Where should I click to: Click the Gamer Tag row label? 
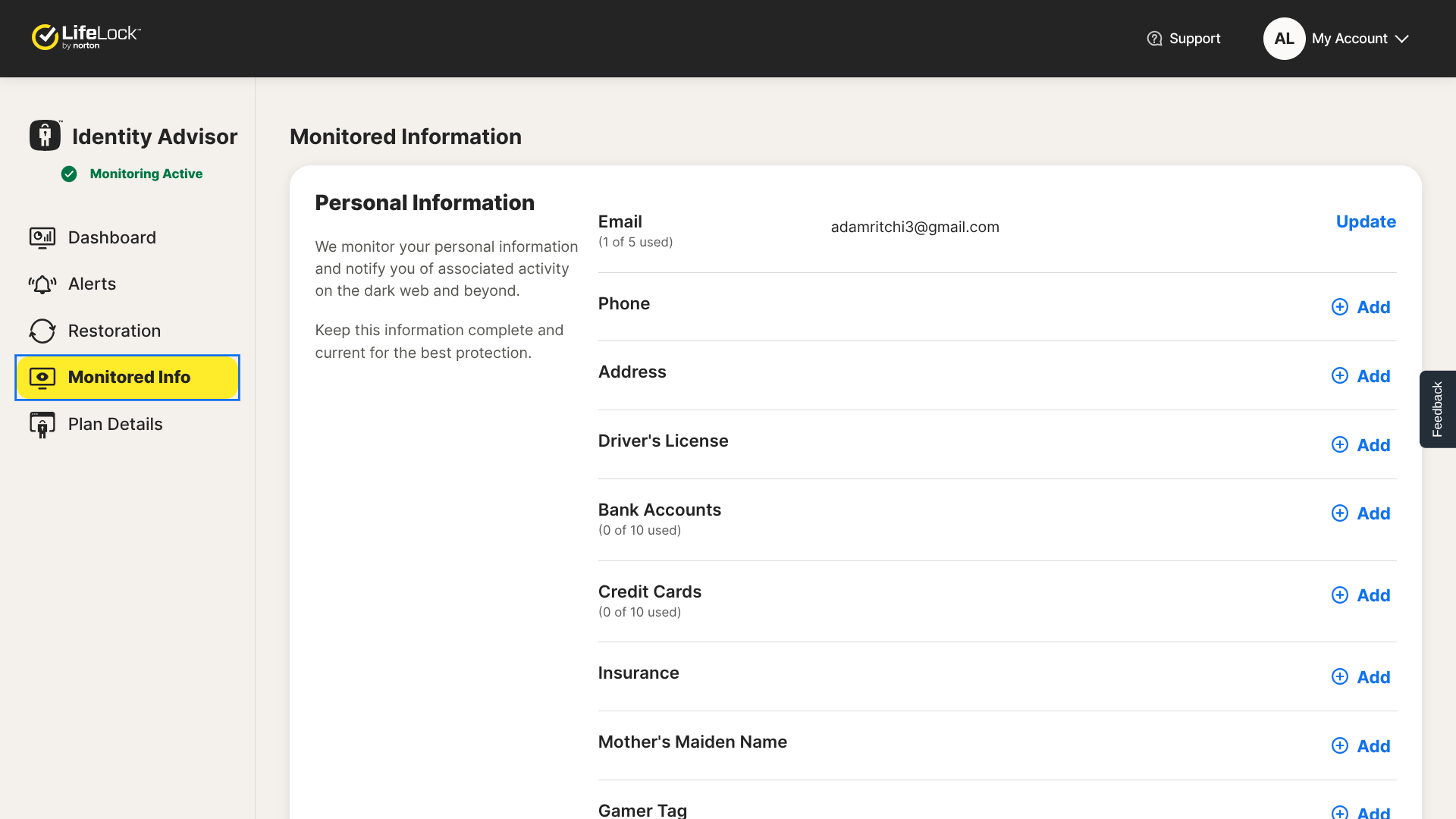point(642,810)
